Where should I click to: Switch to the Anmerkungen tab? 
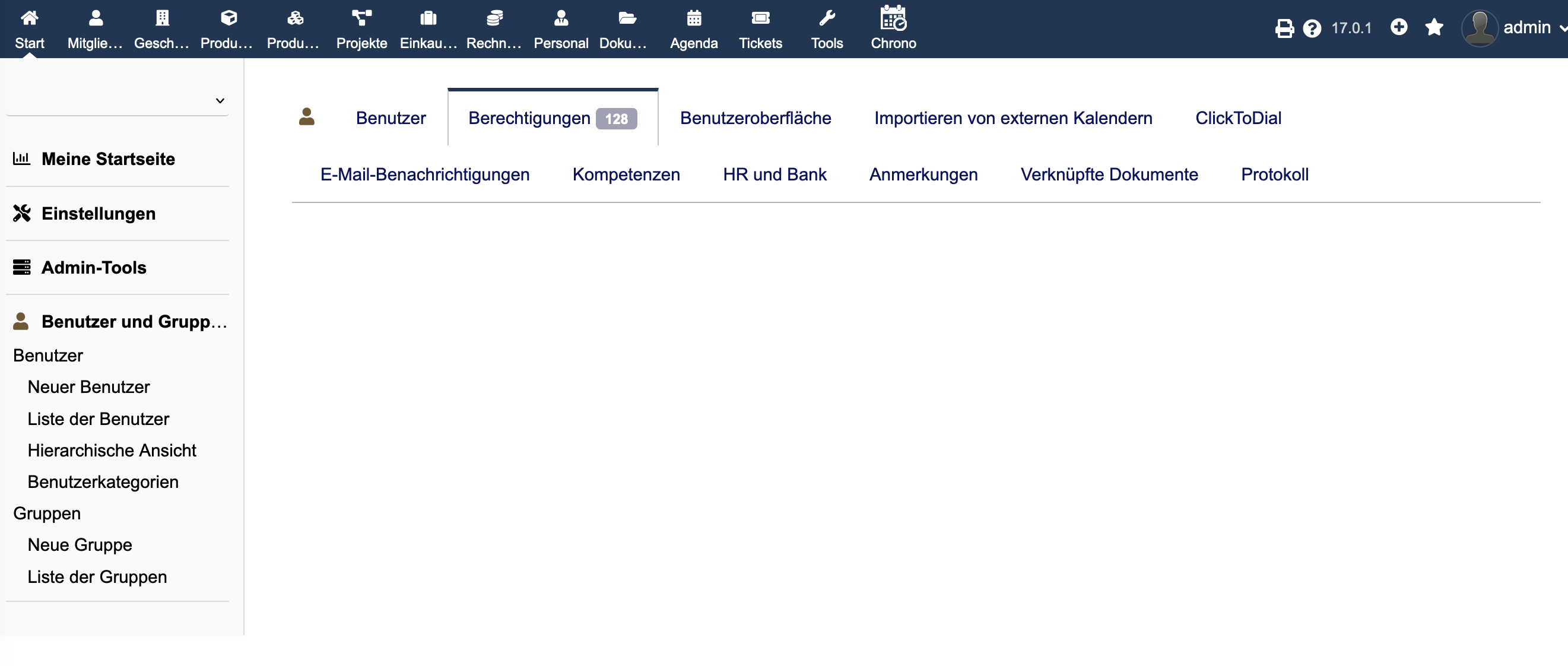tap(923, 175)
